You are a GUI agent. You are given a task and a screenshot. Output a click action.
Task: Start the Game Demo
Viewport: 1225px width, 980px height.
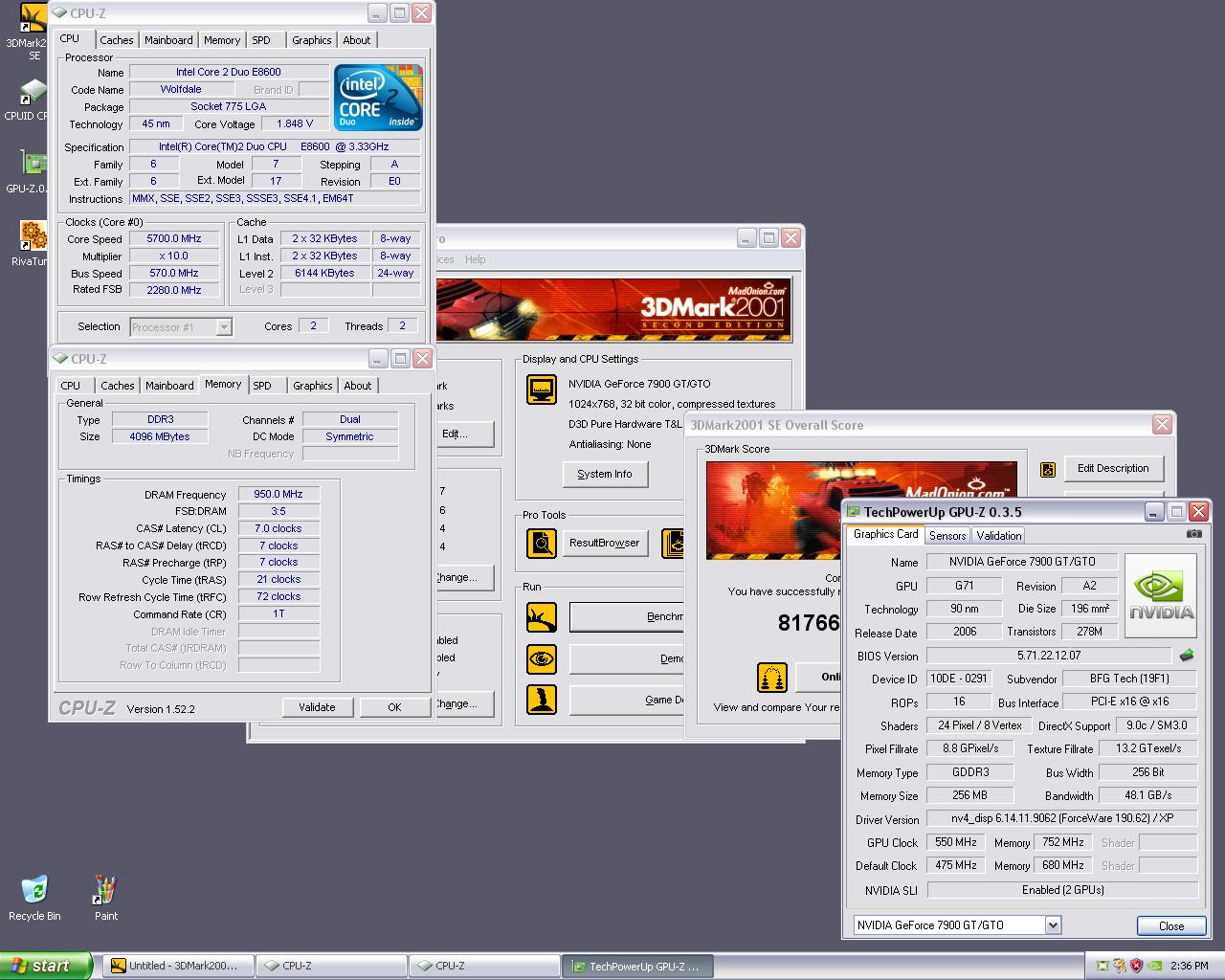point(627,700)
